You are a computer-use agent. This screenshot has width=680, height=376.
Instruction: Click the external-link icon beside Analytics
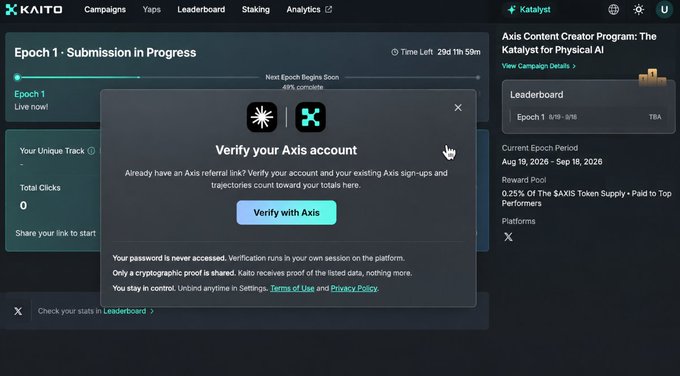tap(329, 10)
